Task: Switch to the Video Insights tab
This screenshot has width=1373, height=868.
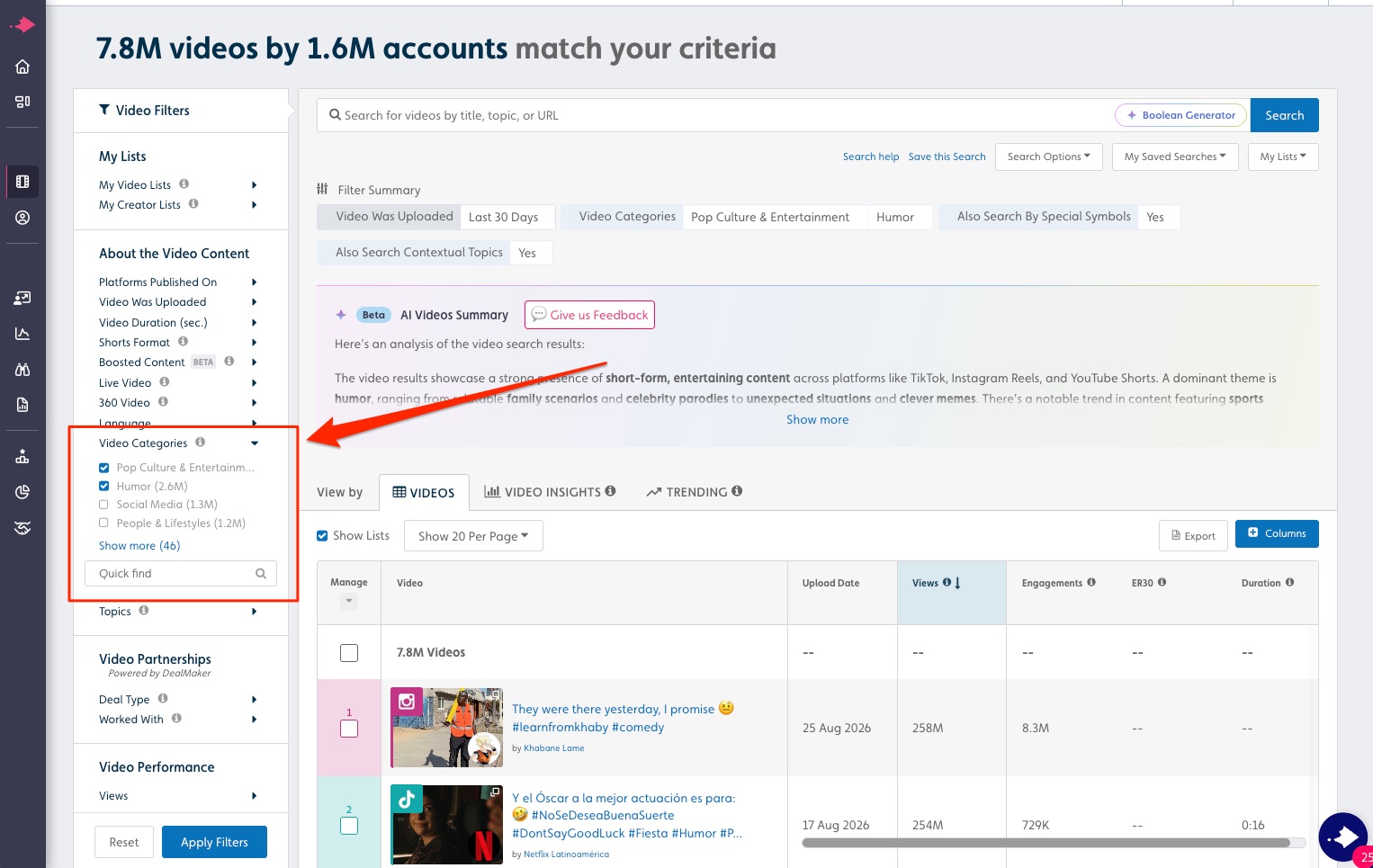Action: click(x=550, y=492)
